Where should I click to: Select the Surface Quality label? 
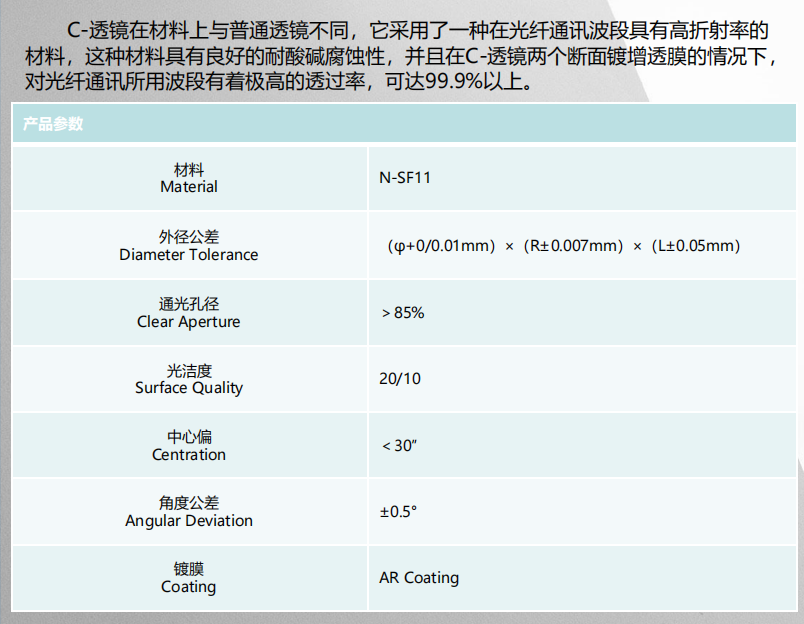[189, 380]
